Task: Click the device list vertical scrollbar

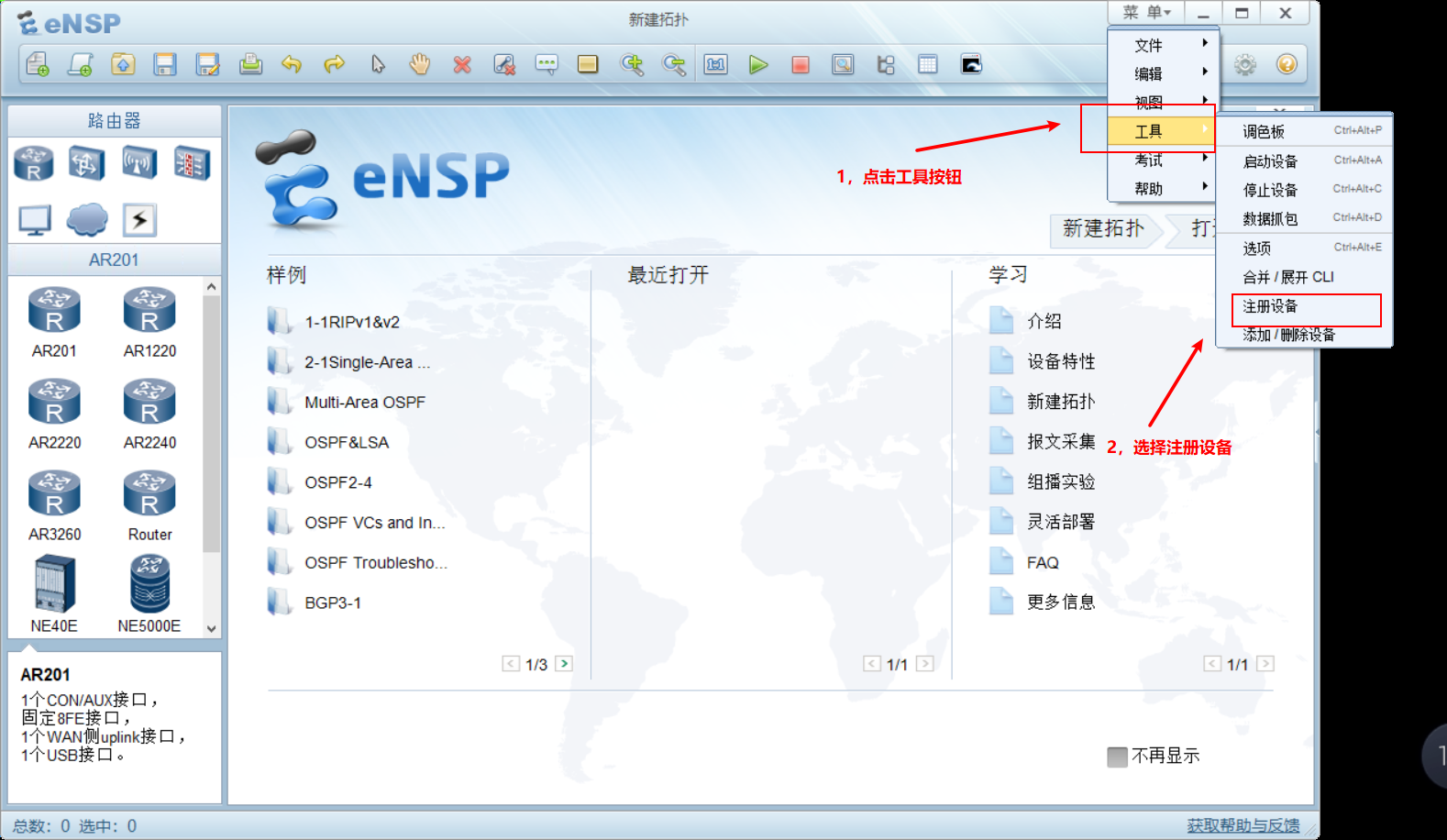Action: pyautogui.click(x=212, y=424)
